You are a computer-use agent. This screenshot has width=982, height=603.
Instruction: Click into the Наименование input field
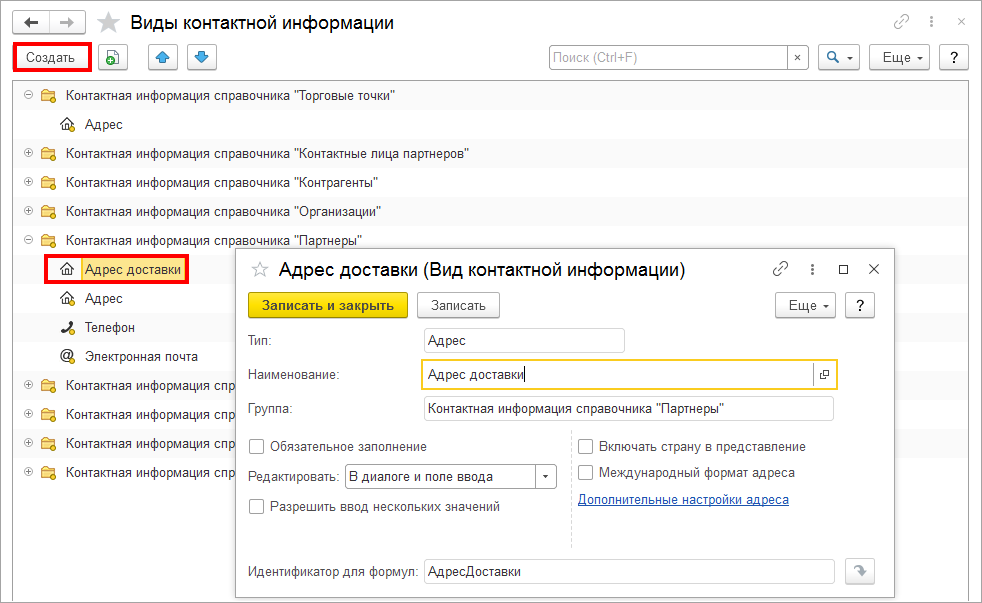click(x=615, y=375)
